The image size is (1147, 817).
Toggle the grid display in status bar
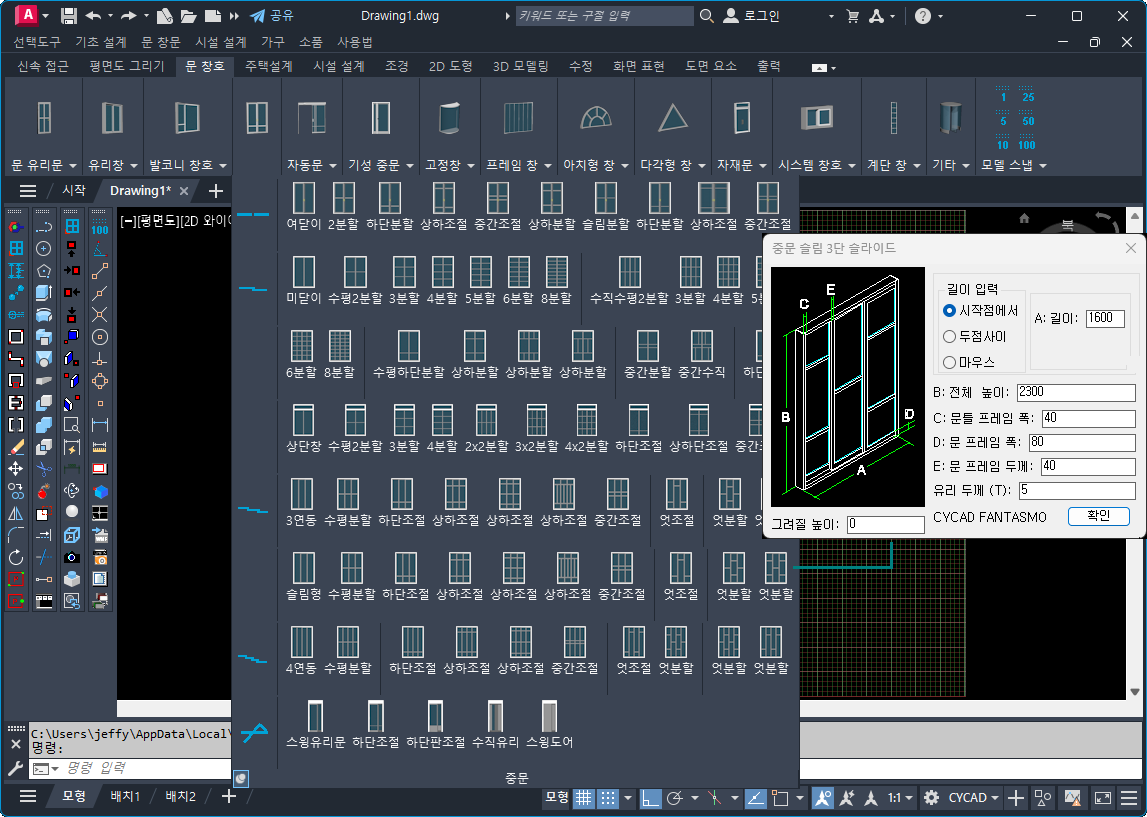point(582,798)
